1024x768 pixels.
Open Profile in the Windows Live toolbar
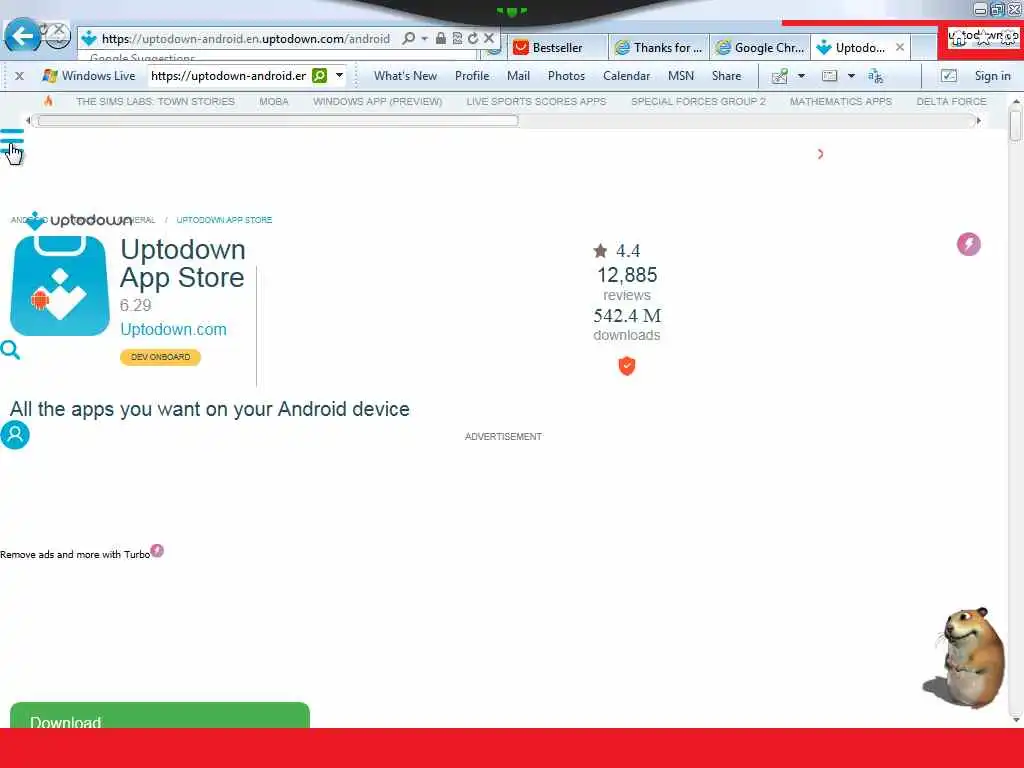click(x=472, y=76)
